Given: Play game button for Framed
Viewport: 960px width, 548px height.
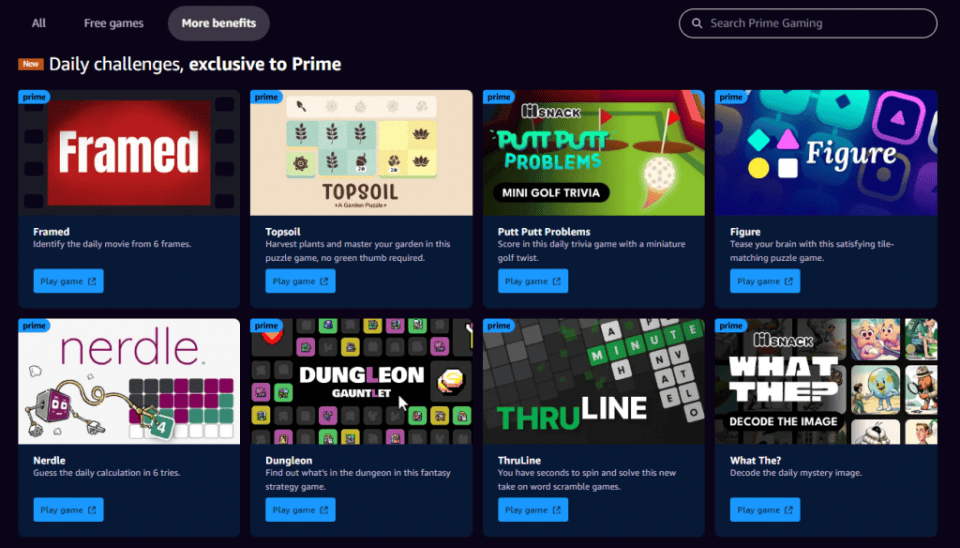Looking at the screenshot, I should point(69,281).
